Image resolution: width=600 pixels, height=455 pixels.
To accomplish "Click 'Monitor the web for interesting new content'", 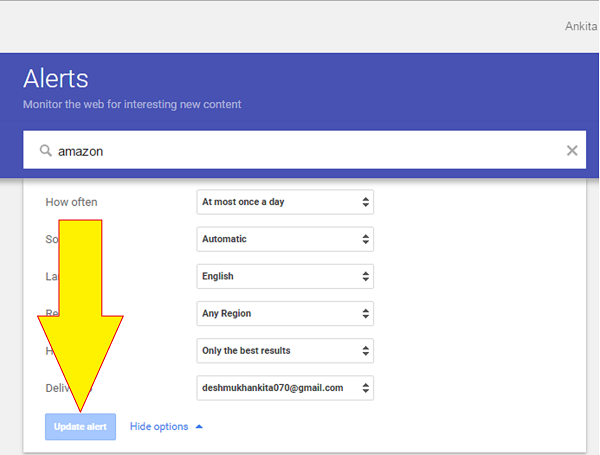I will click(132, 104).
